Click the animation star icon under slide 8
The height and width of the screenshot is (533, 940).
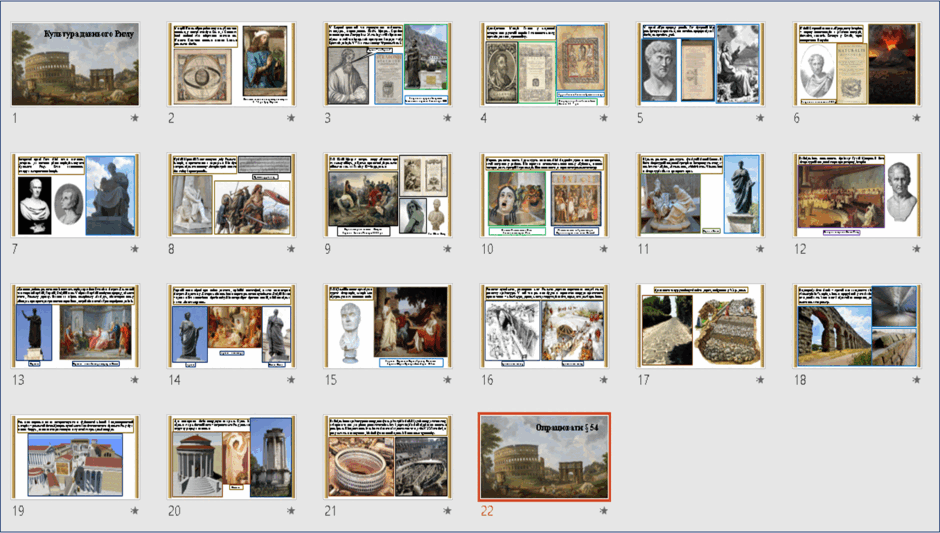[291, 249]
